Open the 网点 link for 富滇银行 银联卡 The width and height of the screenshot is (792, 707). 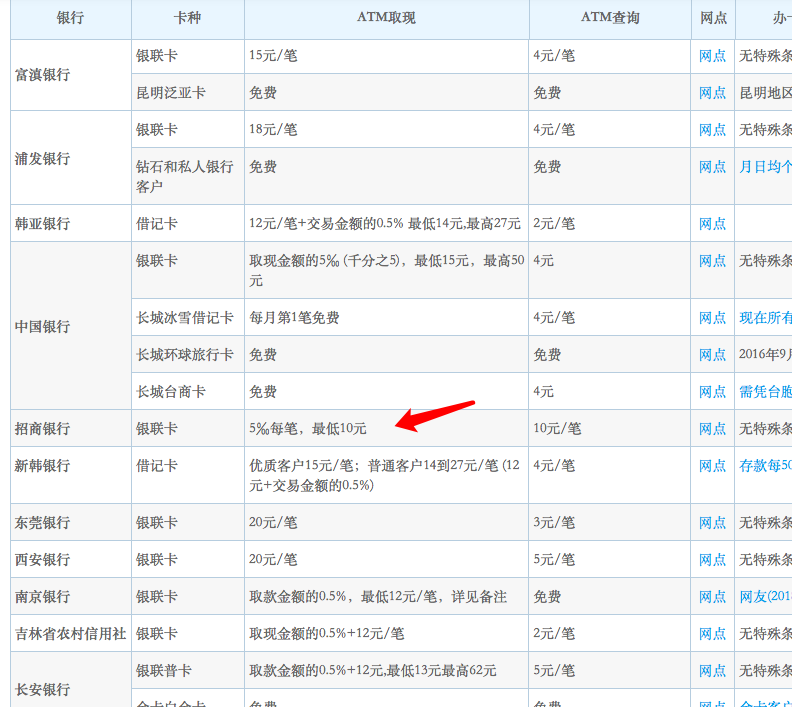tap(712, 56)
